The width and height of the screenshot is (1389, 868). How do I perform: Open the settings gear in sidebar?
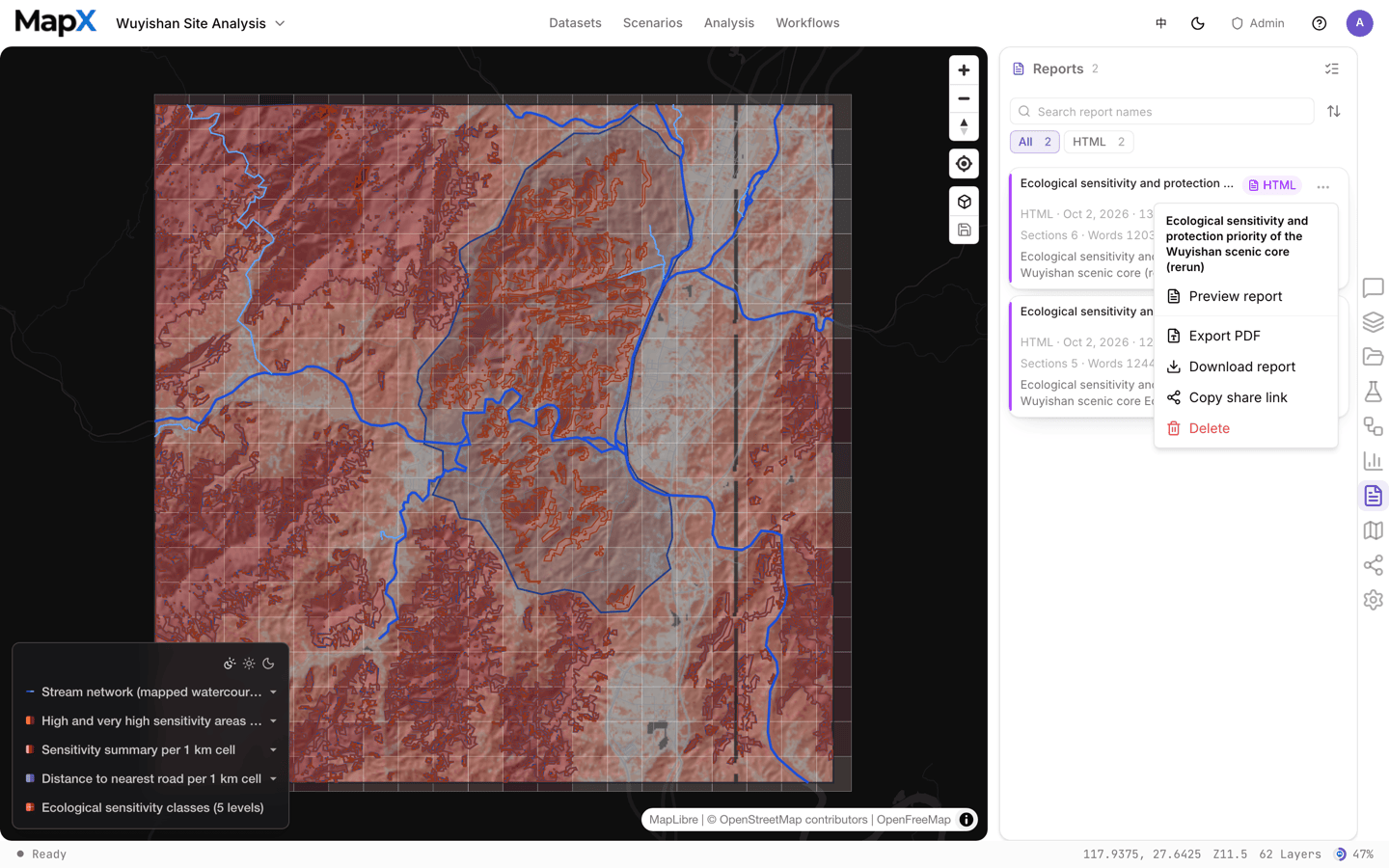(x=1374, y=600)
